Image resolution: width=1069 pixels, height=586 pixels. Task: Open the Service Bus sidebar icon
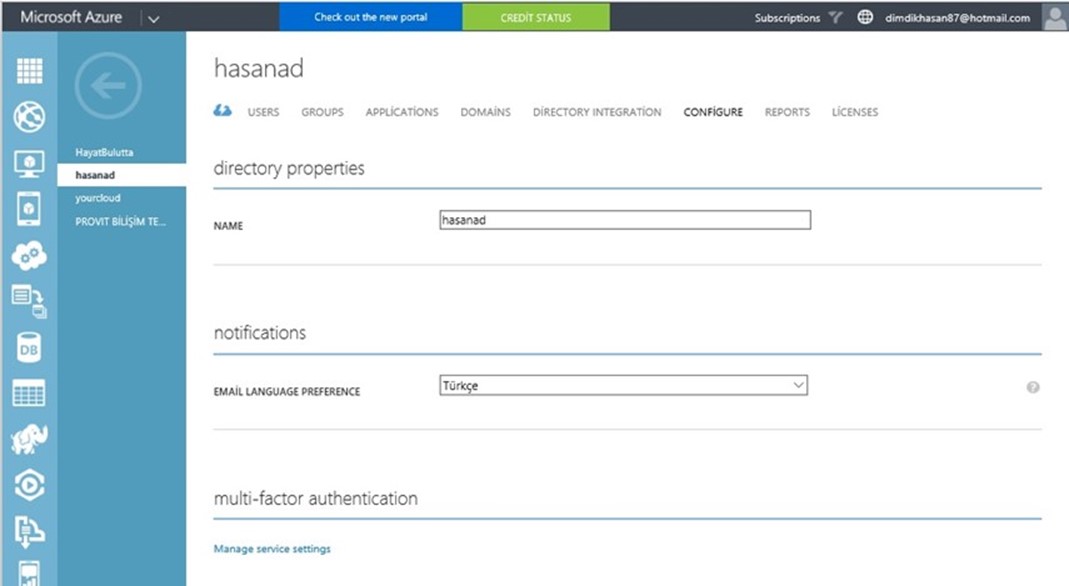(29, 531)
